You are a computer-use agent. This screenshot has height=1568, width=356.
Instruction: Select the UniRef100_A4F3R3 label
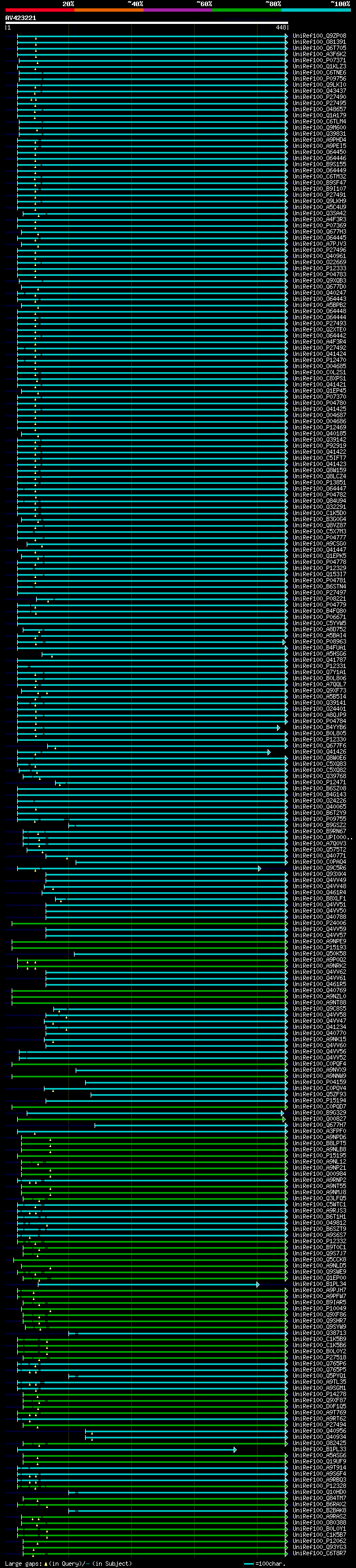click(319, 219)
